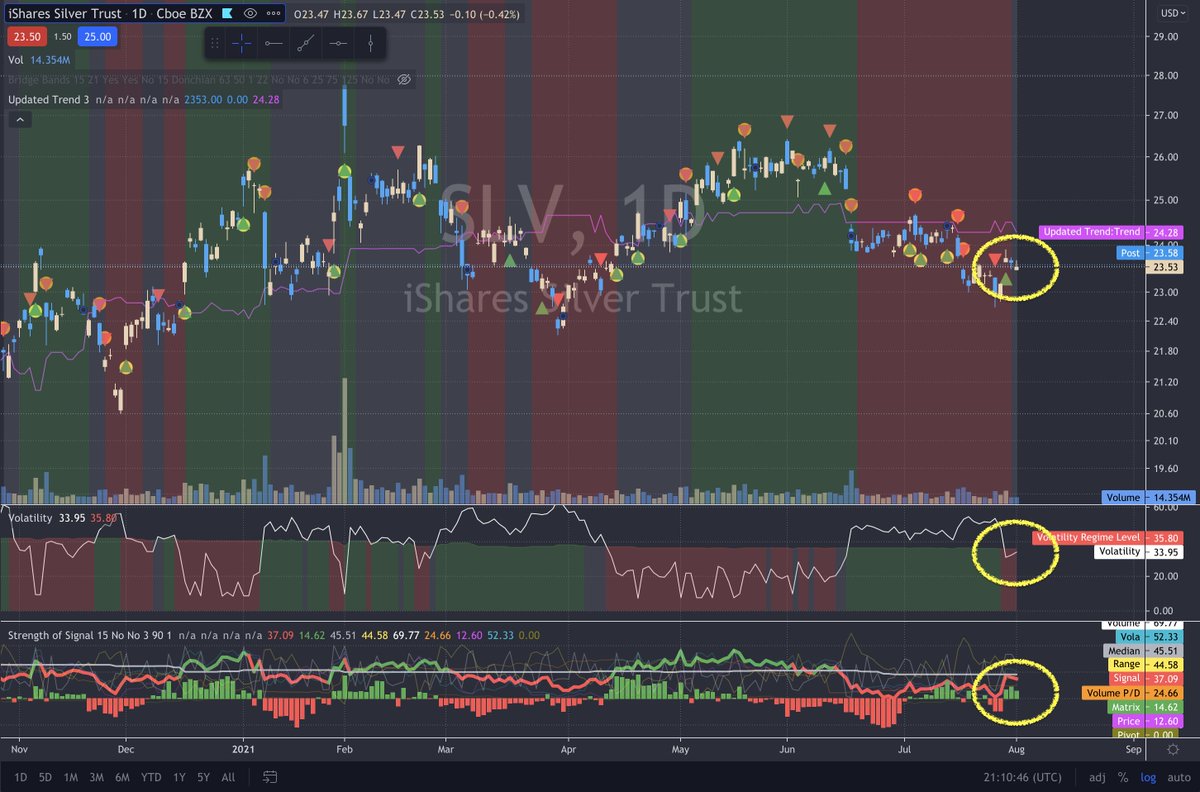Select the 5D time range
The width and height of the screenshot is (1200, 792).
47,776
